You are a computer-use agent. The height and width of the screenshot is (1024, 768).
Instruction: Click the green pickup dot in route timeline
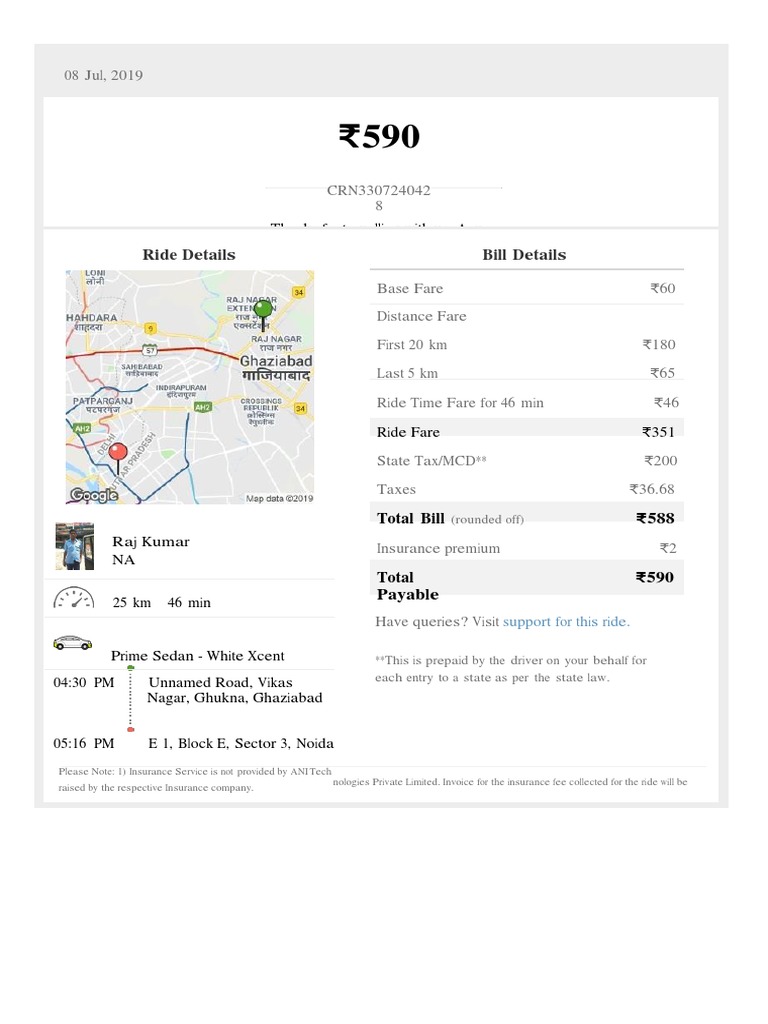tap(131, 681)
